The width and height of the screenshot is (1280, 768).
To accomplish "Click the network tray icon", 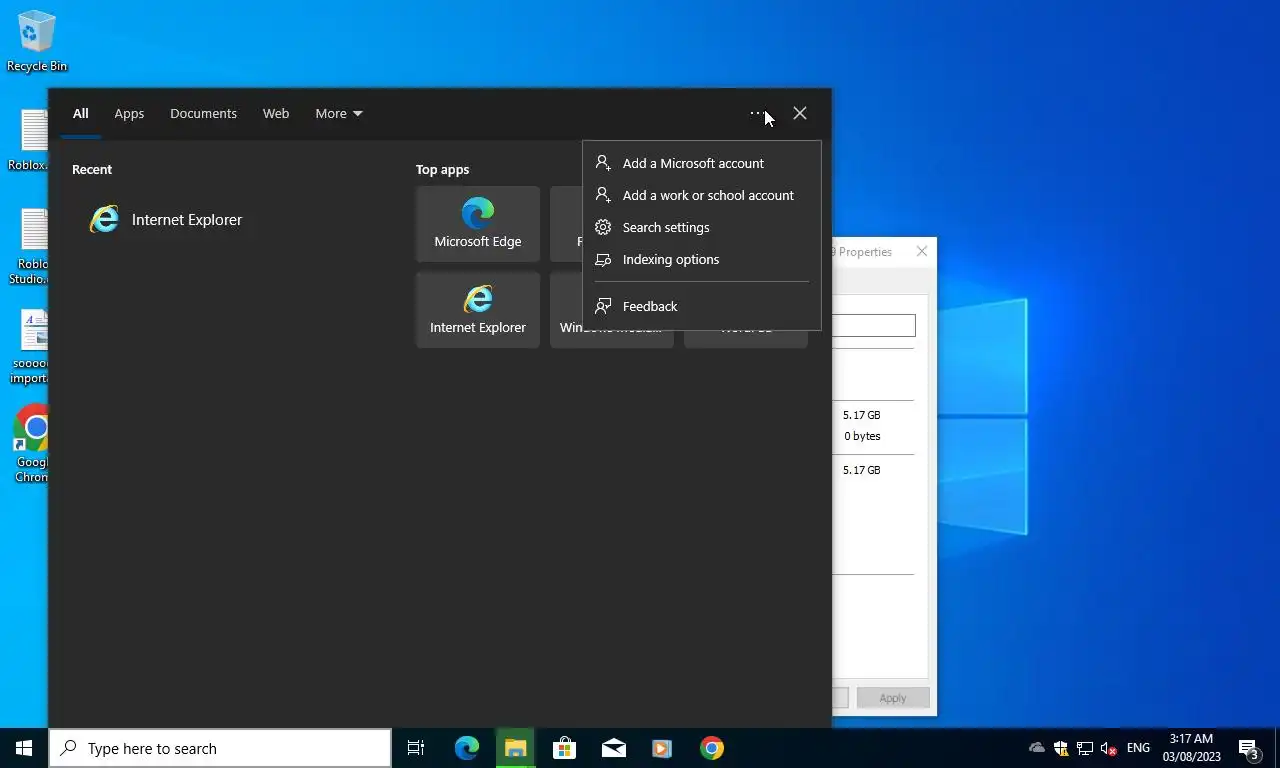I will (x=1085, y=748).
